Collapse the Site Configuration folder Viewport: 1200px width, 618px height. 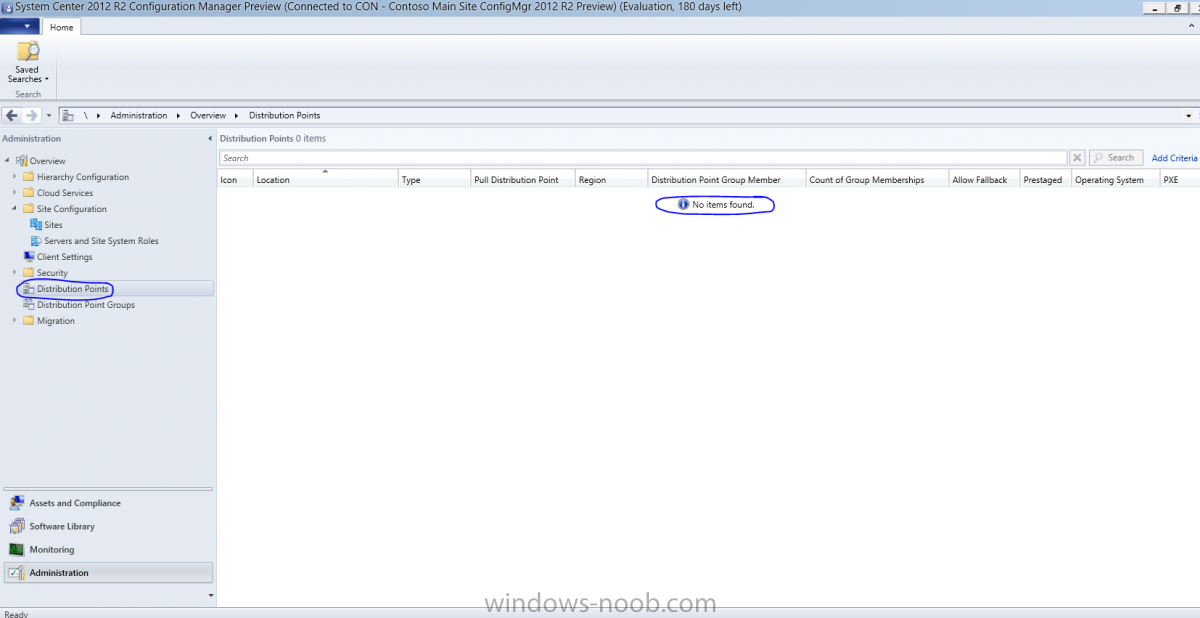(15, 209)
